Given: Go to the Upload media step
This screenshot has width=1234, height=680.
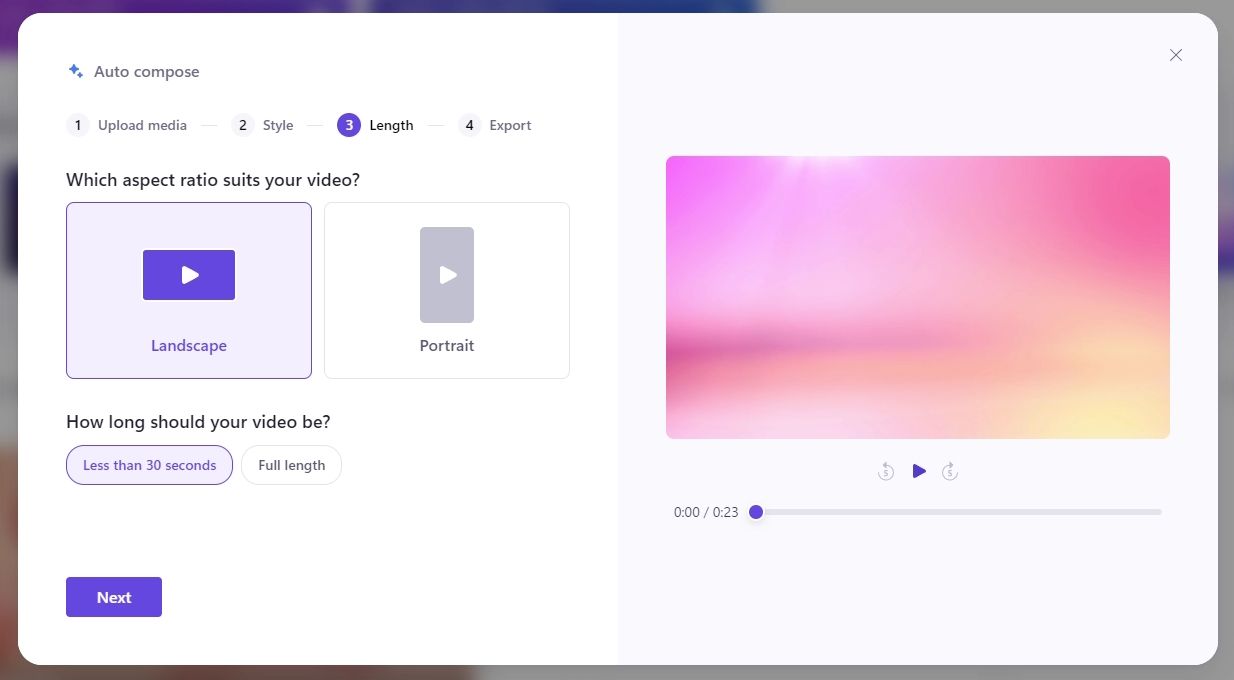Looking at the screenshot, I should tap(142, 125).
